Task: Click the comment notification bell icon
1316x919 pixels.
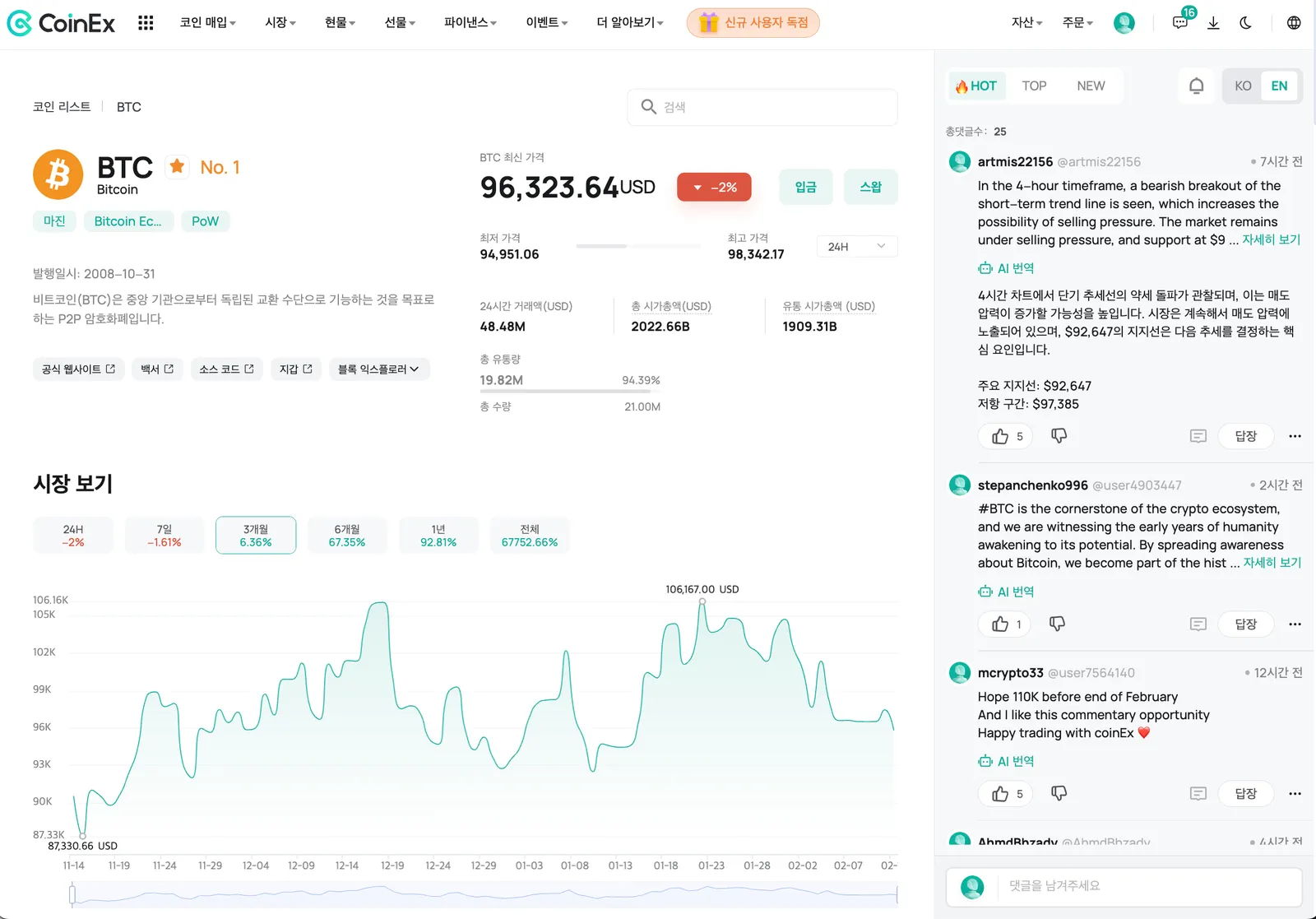Action: [1197, 86]
